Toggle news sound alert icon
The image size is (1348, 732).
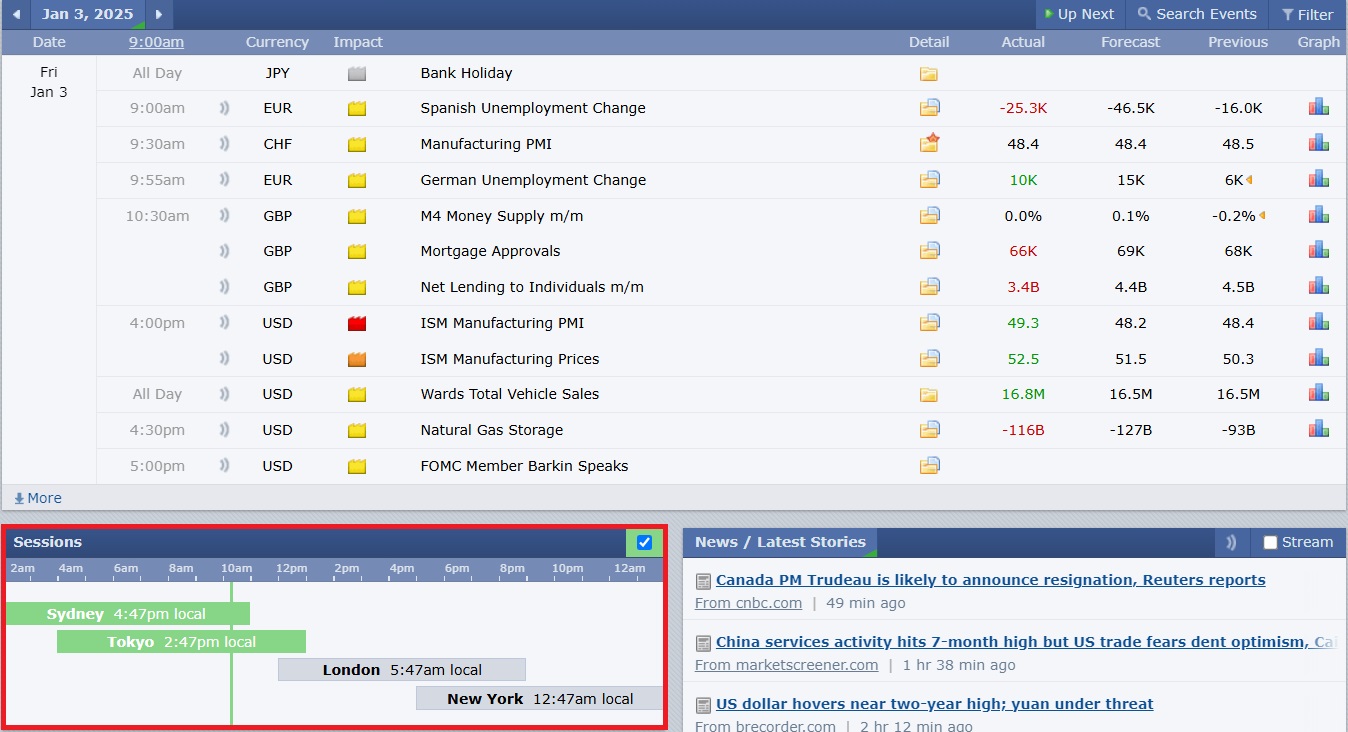(x=1231, y=542)
